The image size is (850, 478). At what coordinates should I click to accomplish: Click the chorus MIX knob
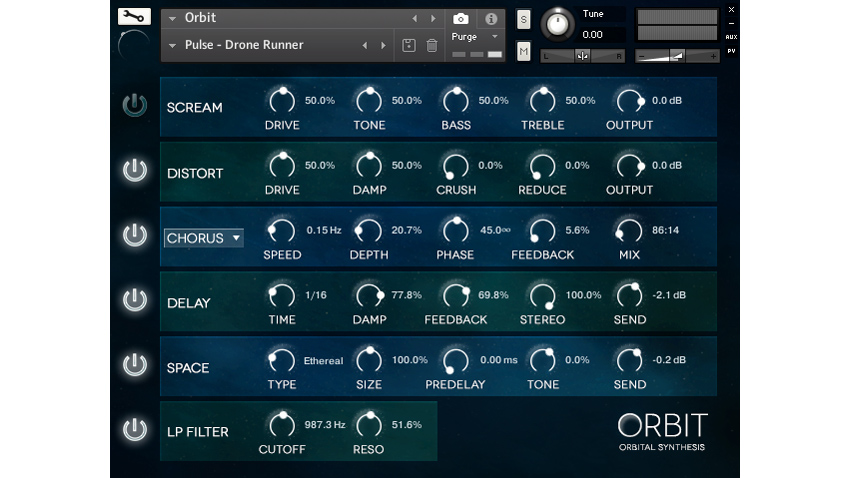[x=629, y=231]
